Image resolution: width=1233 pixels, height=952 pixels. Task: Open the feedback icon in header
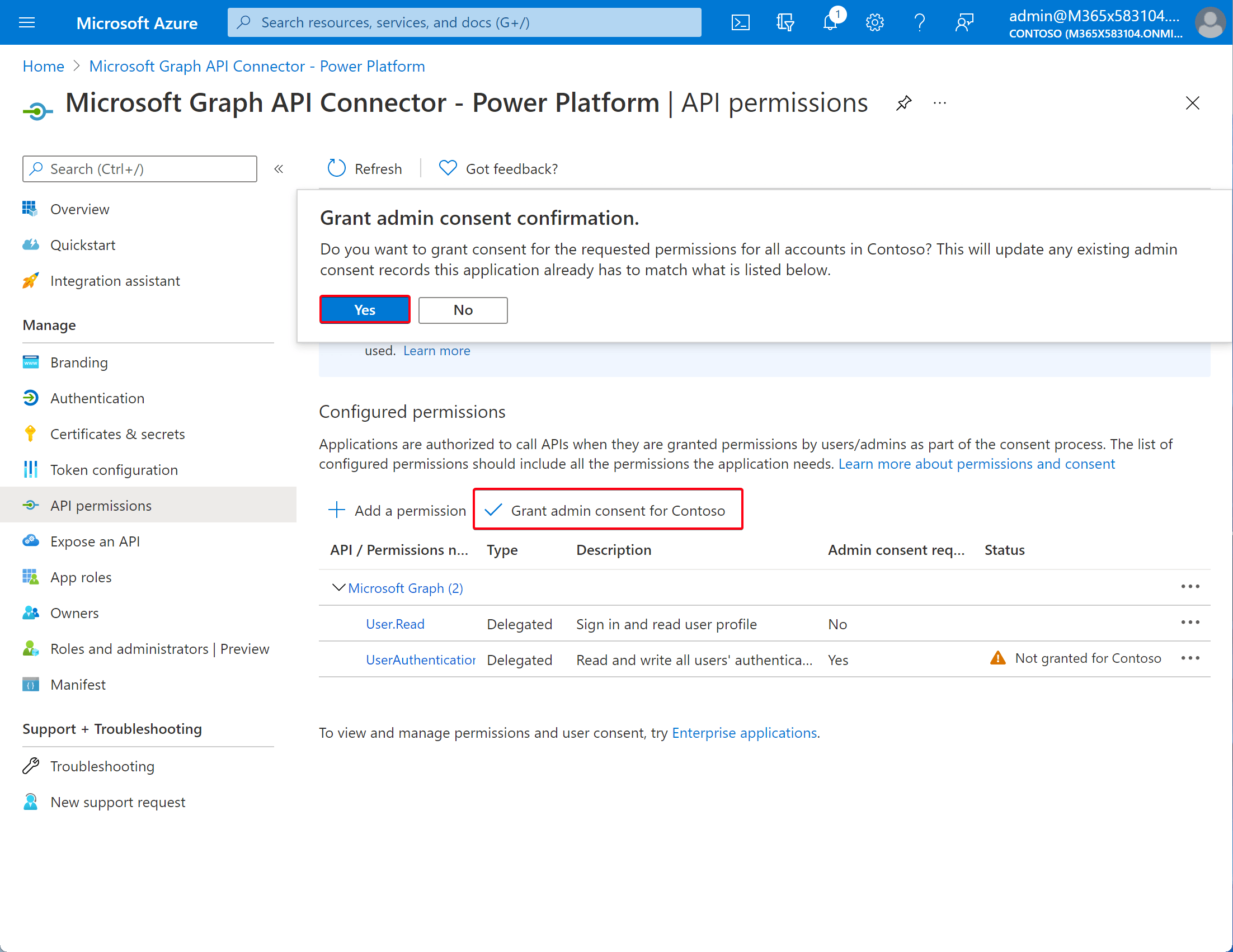coord(964,22)
